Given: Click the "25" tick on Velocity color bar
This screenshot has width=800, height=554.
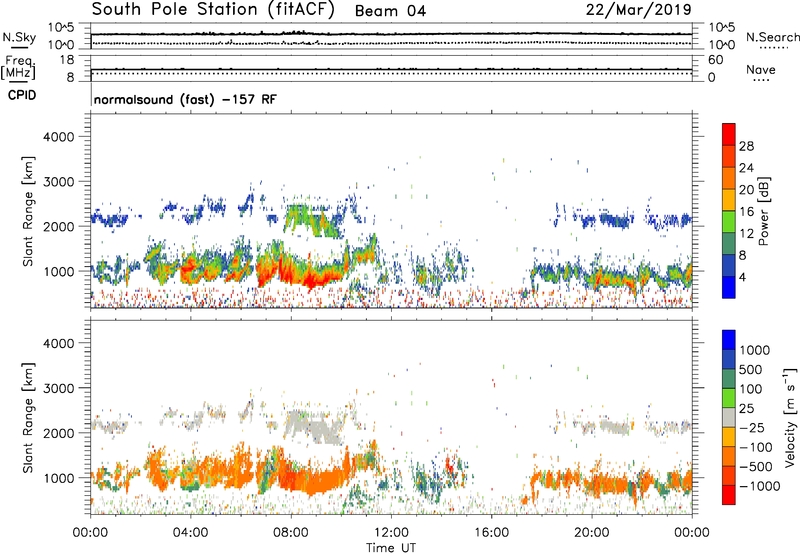Looking at the screenshot, I should point(746,409).
